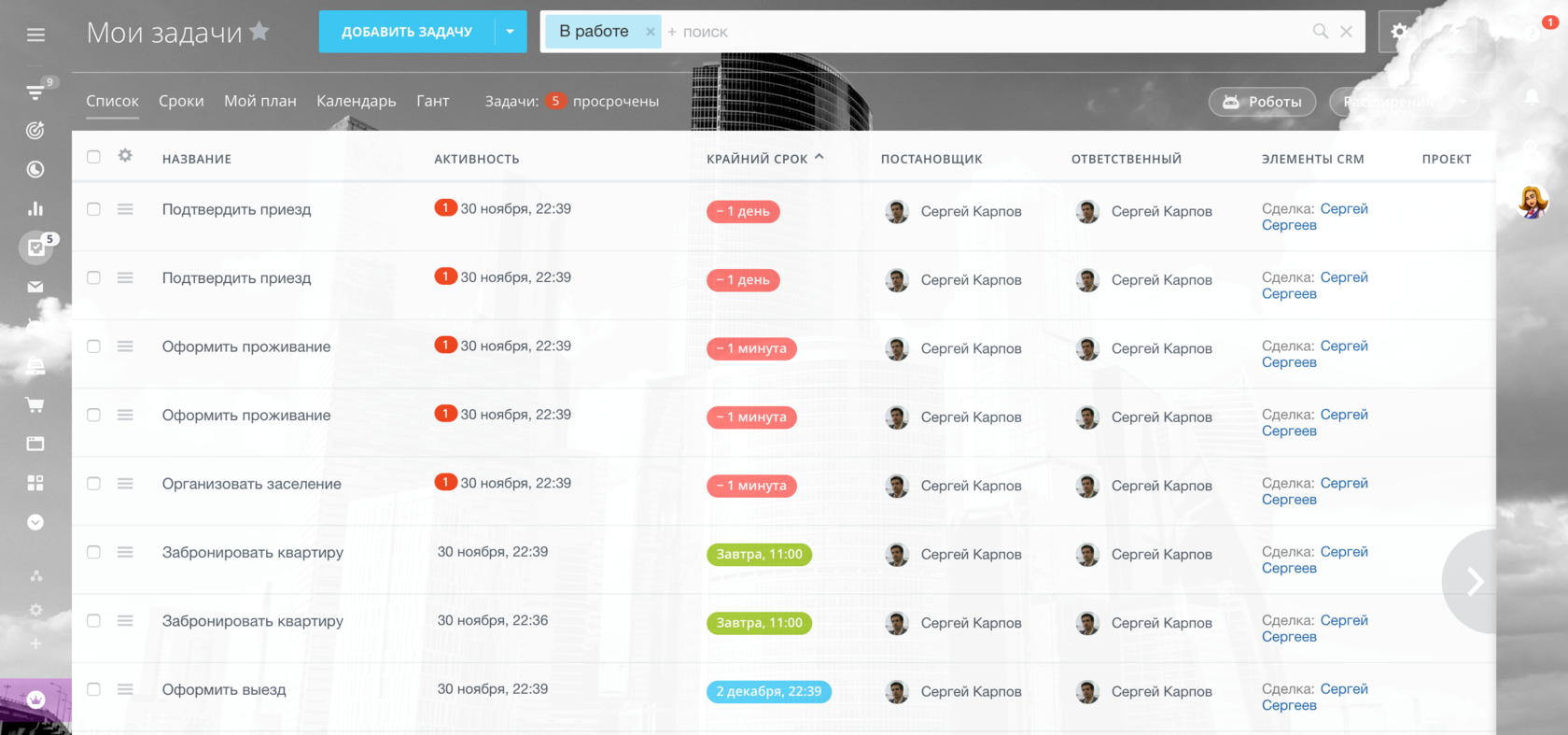The height and width of the screenshot is (735, 1568).
Task: Open the shopping cart sidebar icon
Action: [x=35, y=405]
